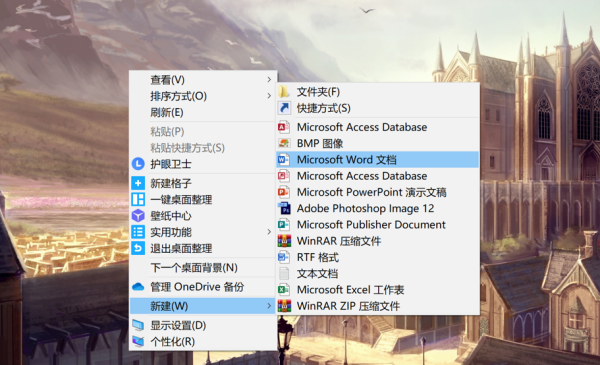Click the 个性化(R) icon

point(138,341)
